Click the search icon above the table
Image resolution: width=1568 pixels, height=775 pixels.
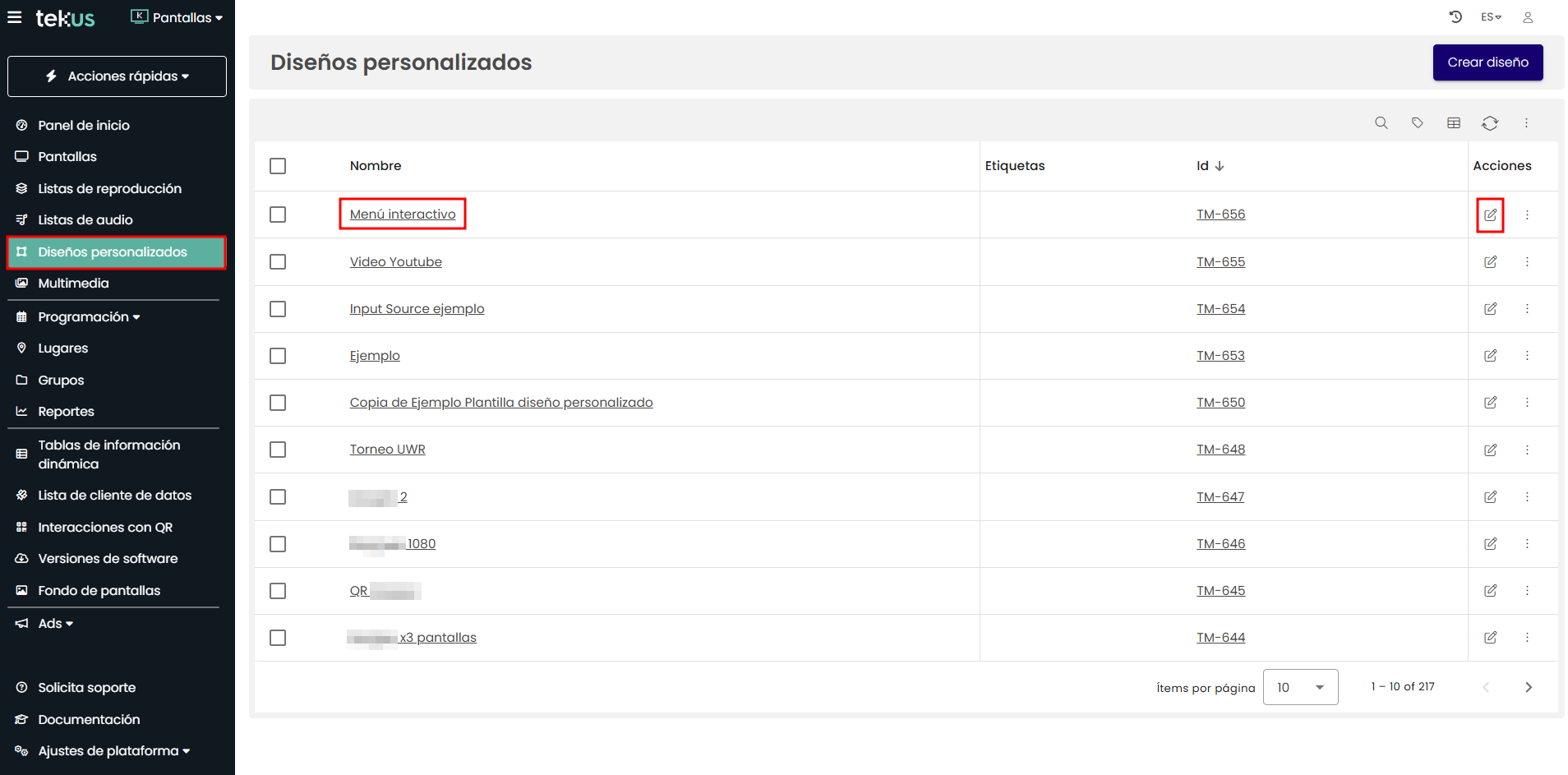pyautogui.click(x=1381, y=123)
